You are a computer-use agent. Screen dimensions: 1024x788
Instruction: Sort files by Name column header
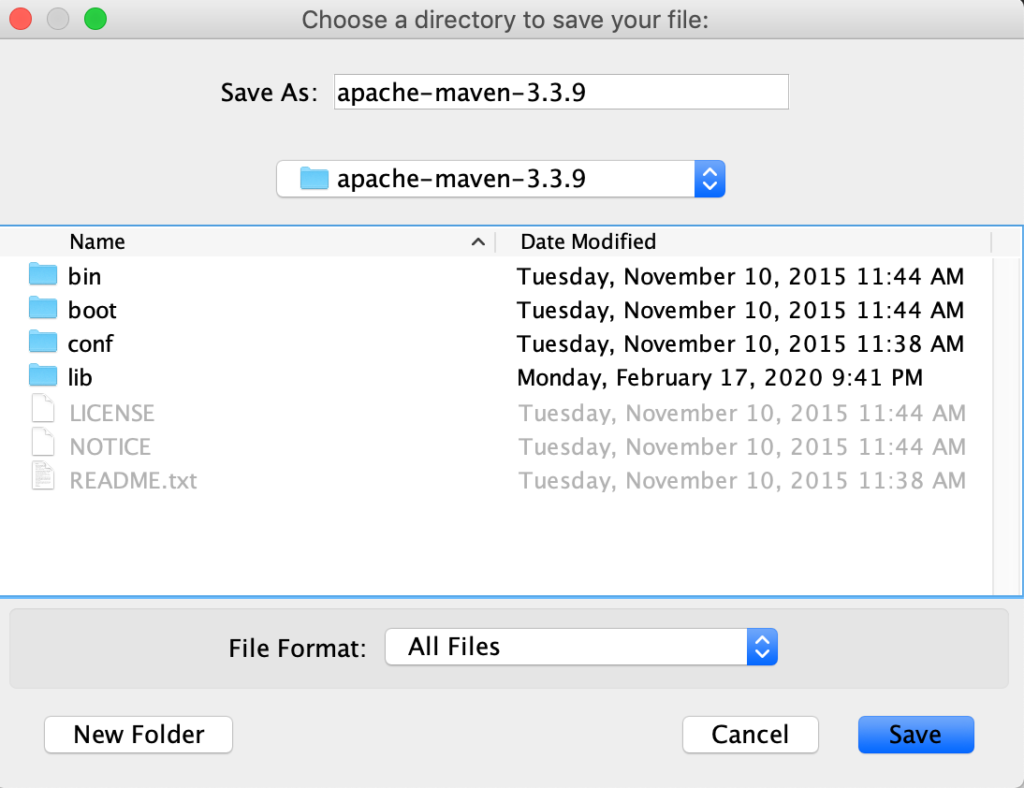click(x=97, y=242)
